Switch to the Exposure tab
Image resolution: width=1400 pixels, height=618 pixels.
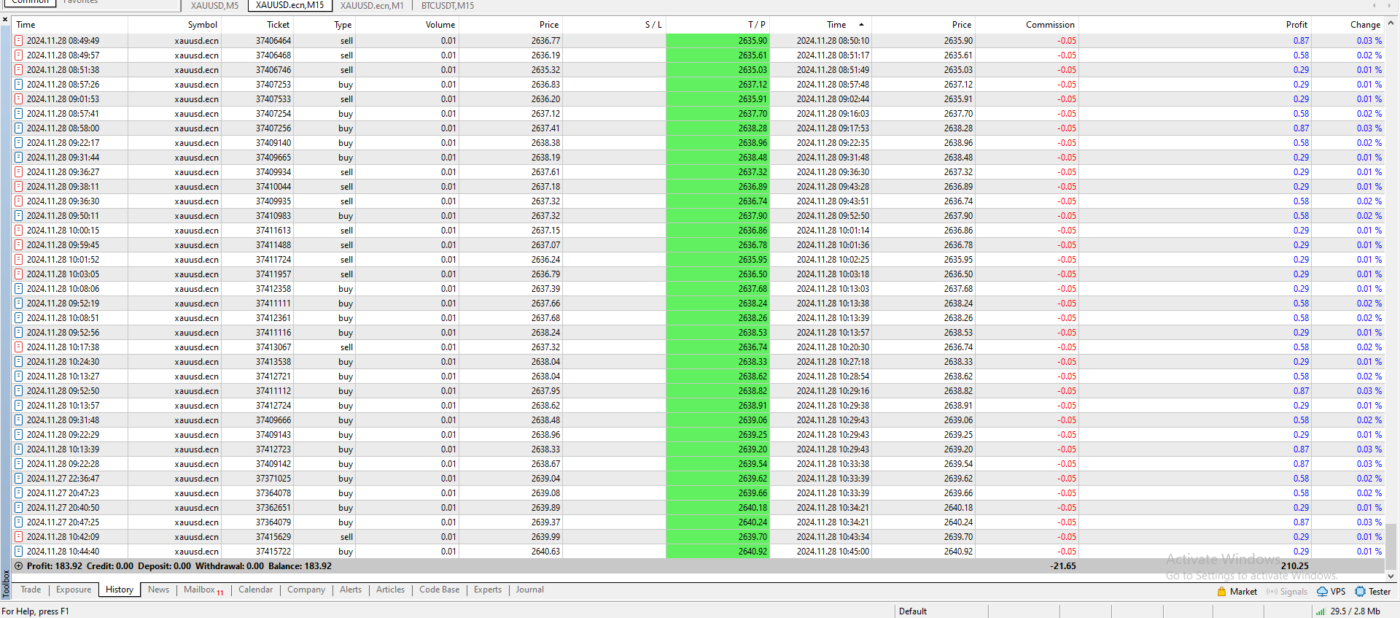pyautogui.click(x=74, y=590)
